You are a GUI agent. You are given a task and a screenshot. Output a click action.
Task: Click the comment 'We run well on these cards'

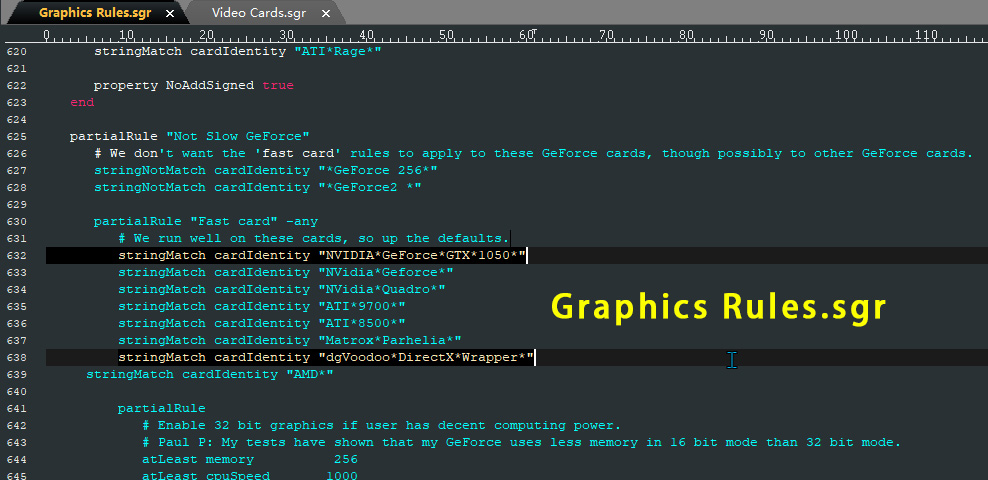[313, 238]
